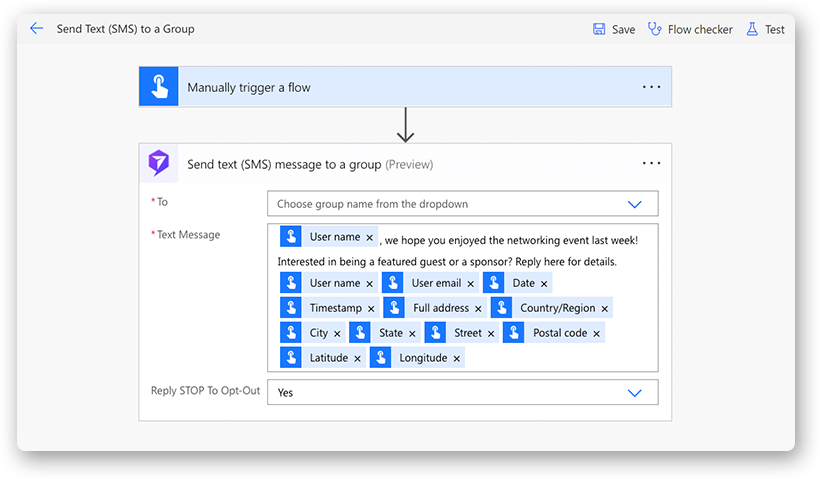Click the Longitude token label

[423, 358]
